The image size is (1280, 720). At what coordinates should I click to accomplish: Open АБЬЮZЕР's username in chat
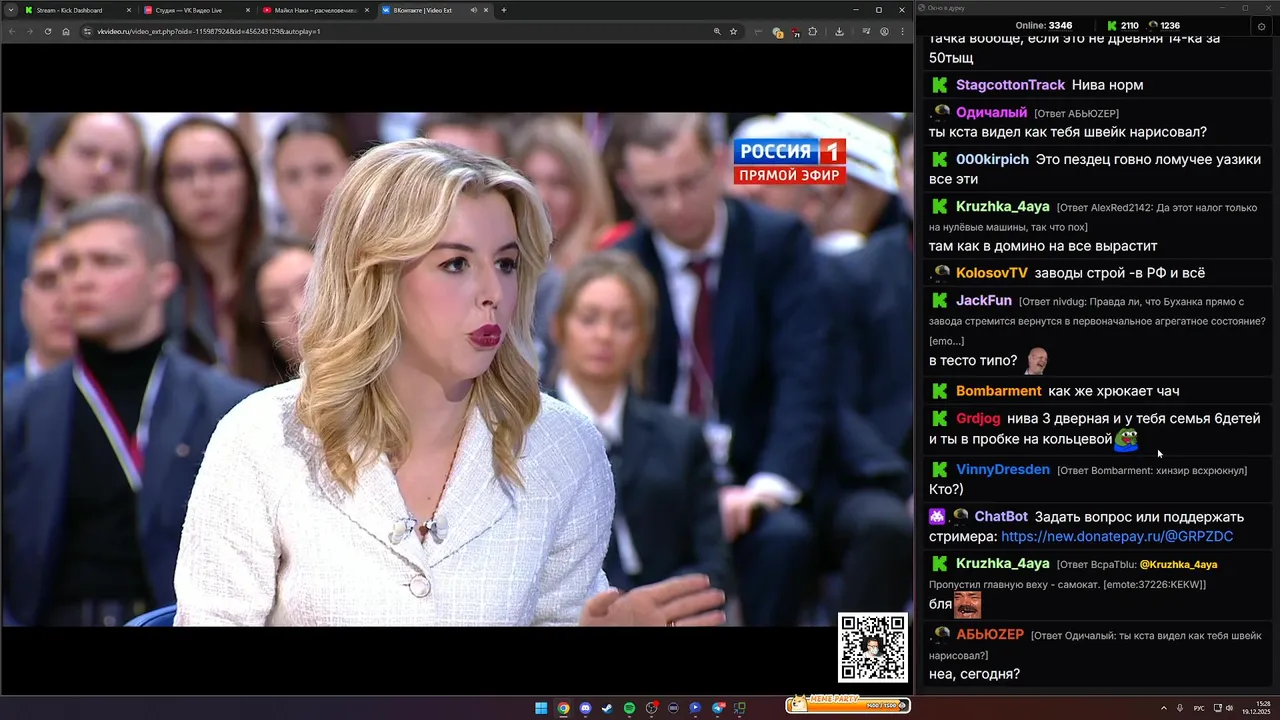[990, 635]
